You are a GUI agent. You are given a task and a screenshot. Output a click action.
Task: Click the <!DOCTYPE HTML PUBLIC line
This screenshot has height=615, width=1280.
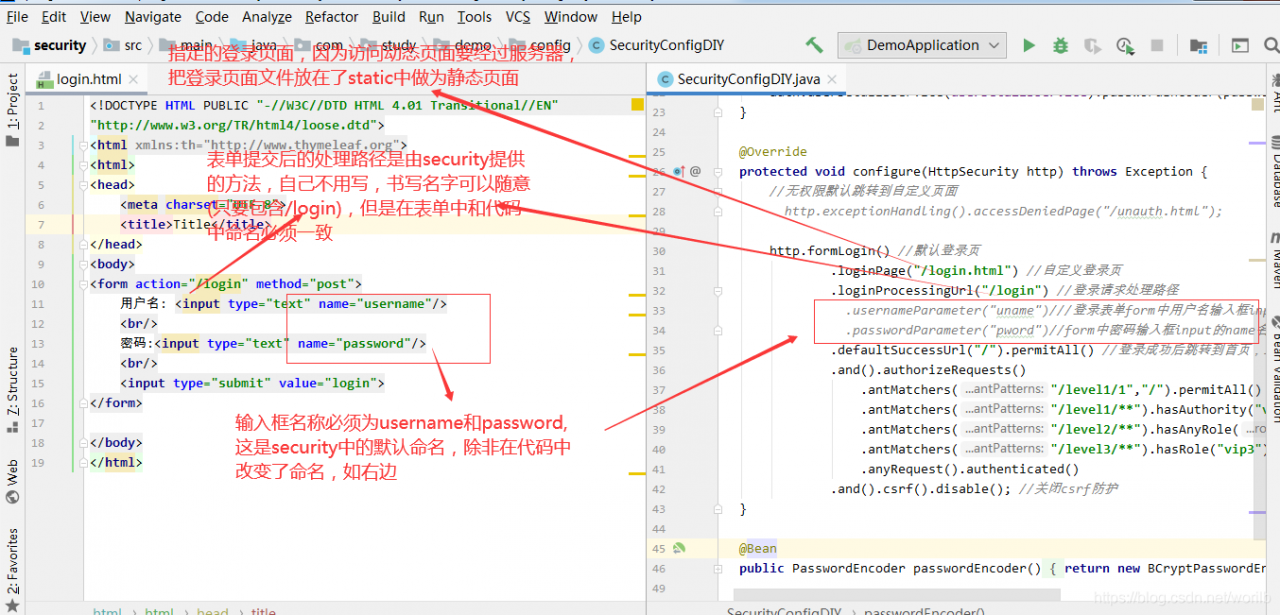(x=324, y=105)
